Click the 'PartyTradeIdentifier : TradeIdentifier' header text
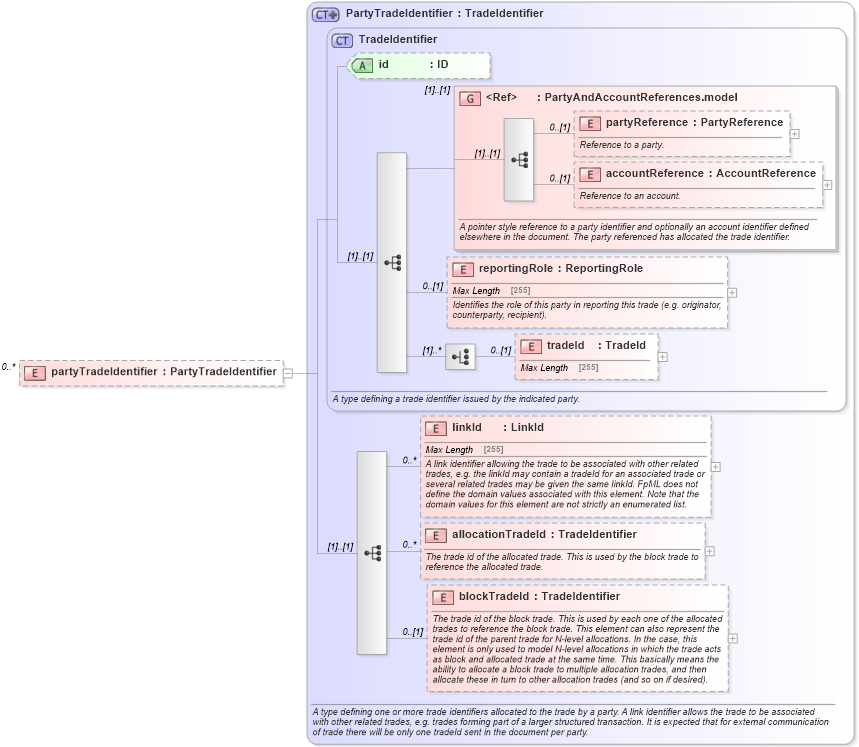Viewport: 859px width, 747px height. coord(444,14)
